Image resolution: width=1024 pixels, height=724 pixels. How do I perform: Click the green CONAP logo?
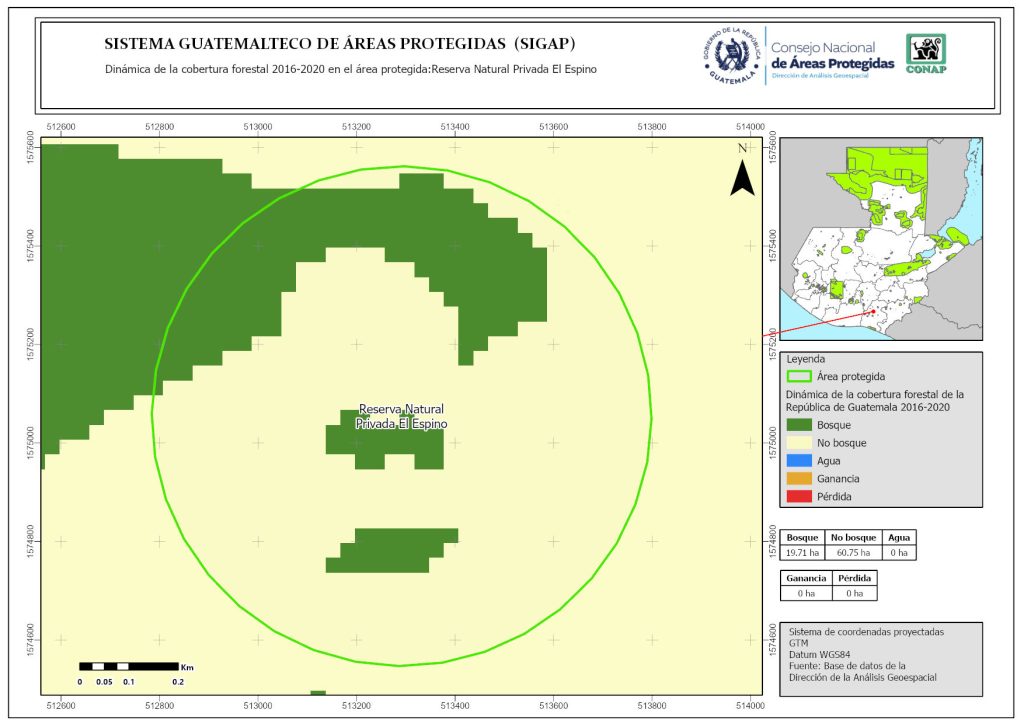pyautogui.click(x=925, y=54)
